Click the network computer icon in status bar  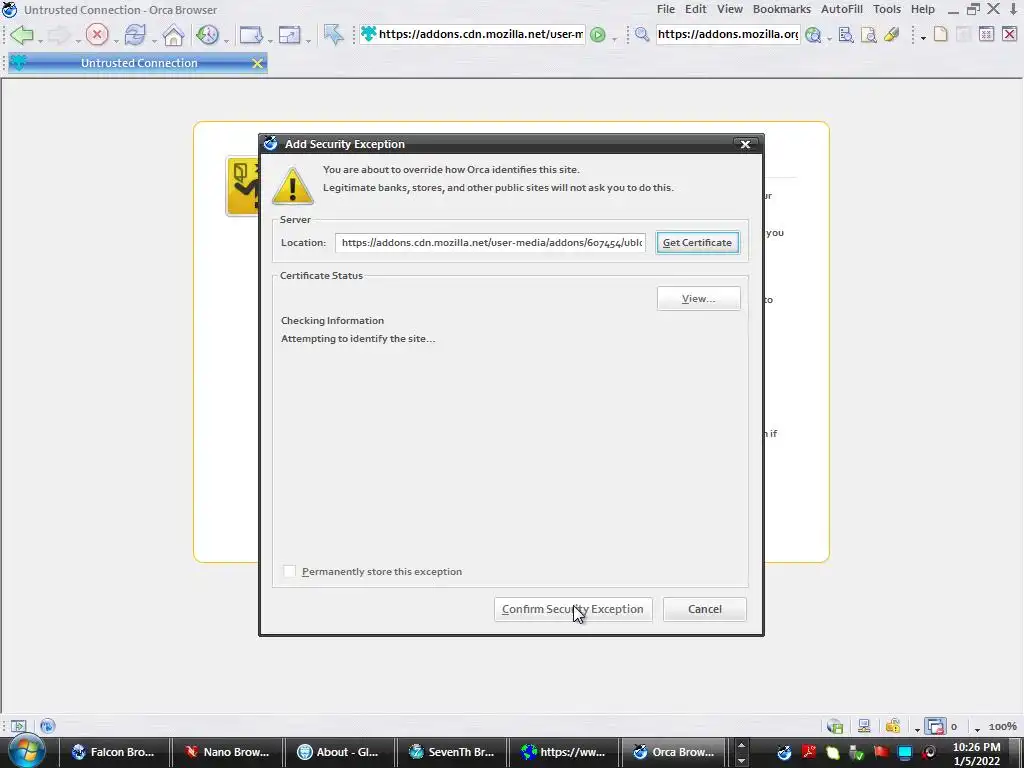[864, 726]
